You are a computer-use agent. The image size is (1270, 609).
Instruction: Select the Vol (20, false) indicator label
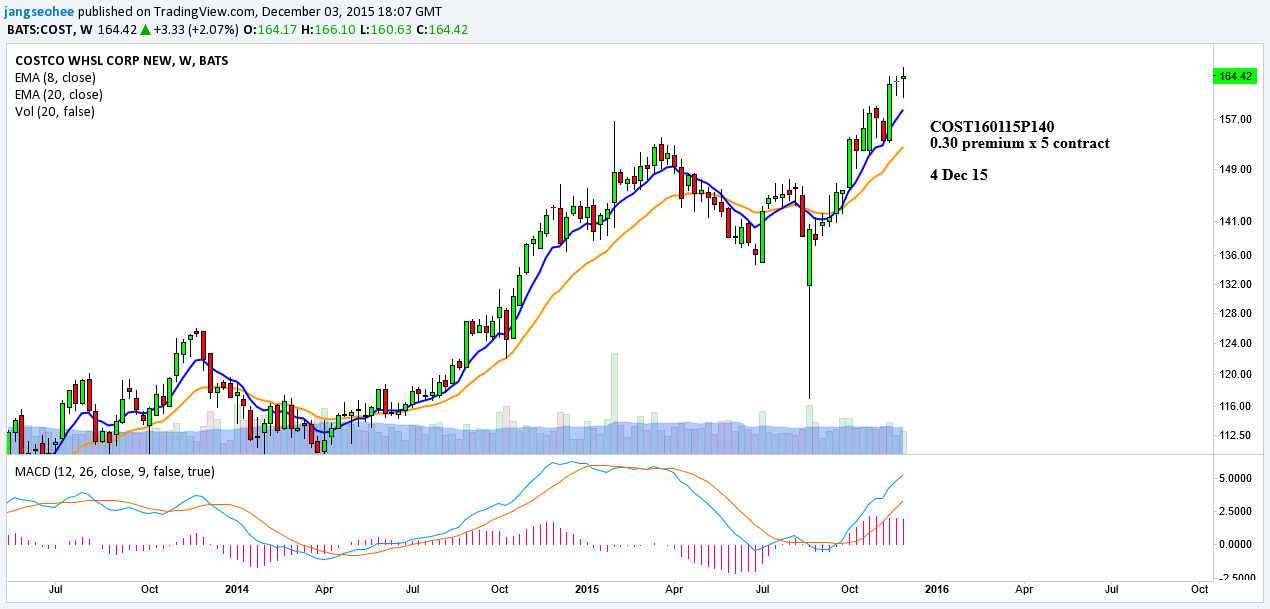point(55,112)
